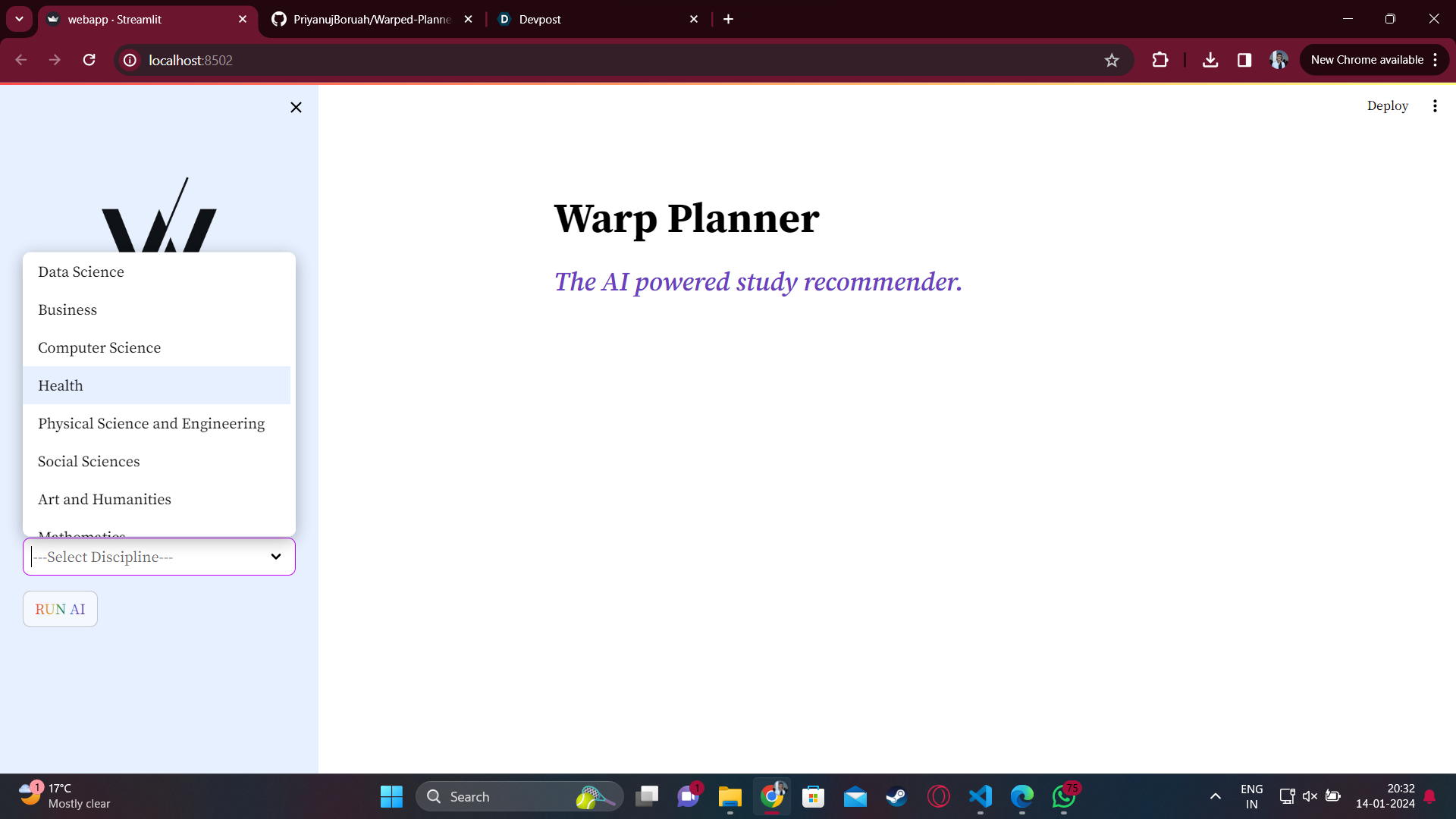Click the RUN AI button
The height and width of the screenshot is (819, 1456).
coord(60,609)
